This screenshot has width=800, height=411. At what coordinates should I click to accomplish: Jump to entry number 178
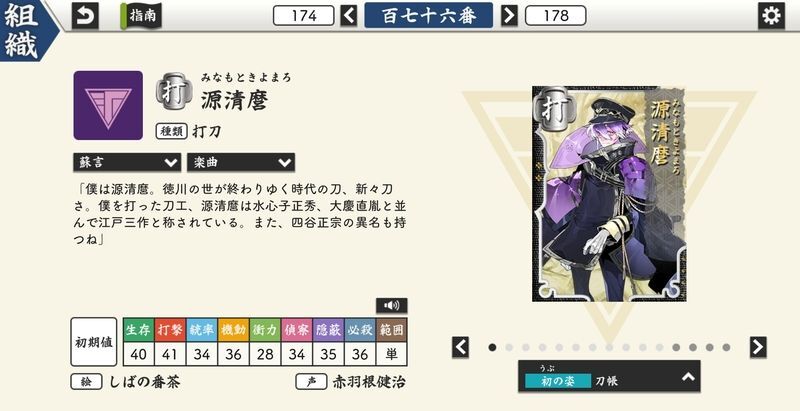556,15
